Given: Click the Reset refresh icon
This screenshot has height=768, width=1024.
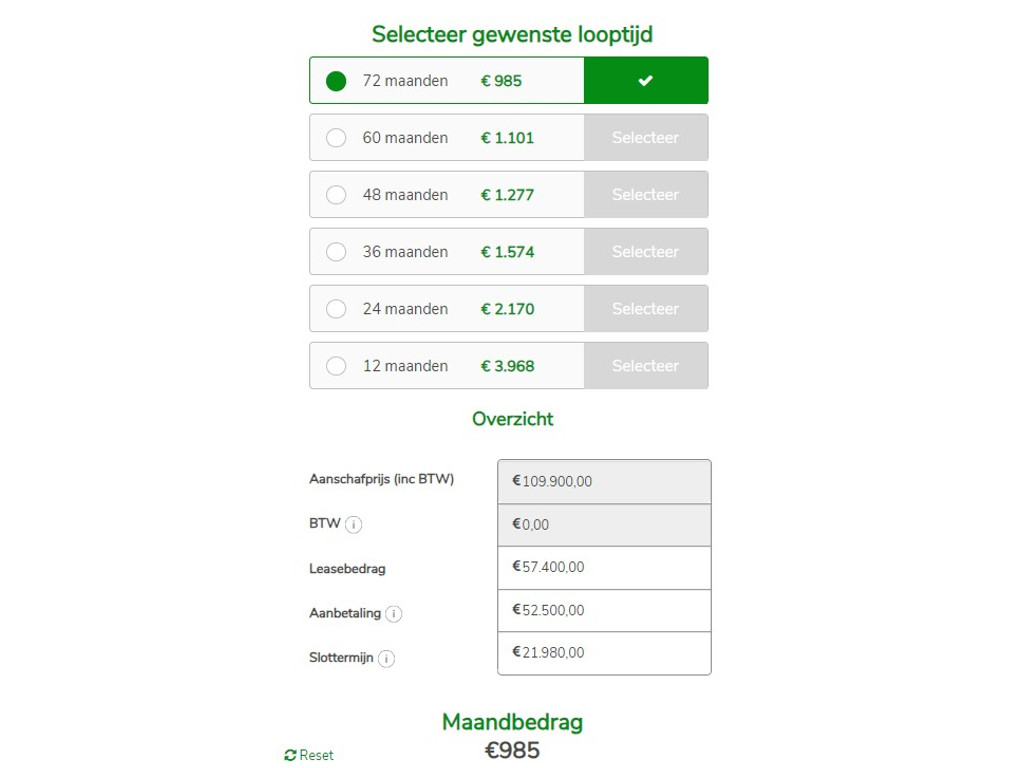Looking at the screenshot, I should tap(291, 755).
